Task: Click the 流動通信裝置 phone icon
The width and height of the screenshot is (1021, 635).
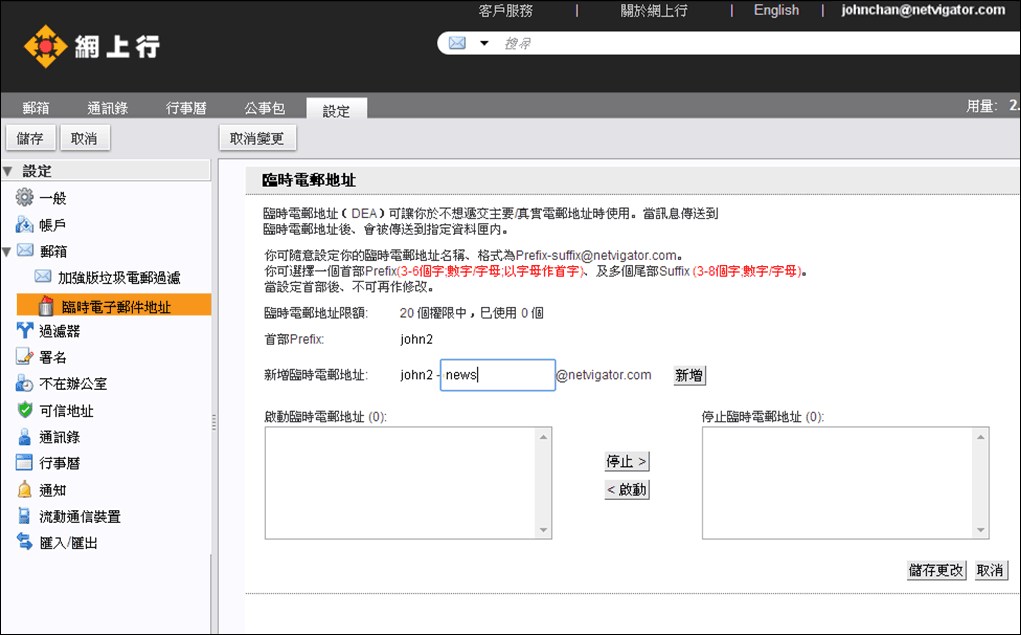Action: pos(24,516)
